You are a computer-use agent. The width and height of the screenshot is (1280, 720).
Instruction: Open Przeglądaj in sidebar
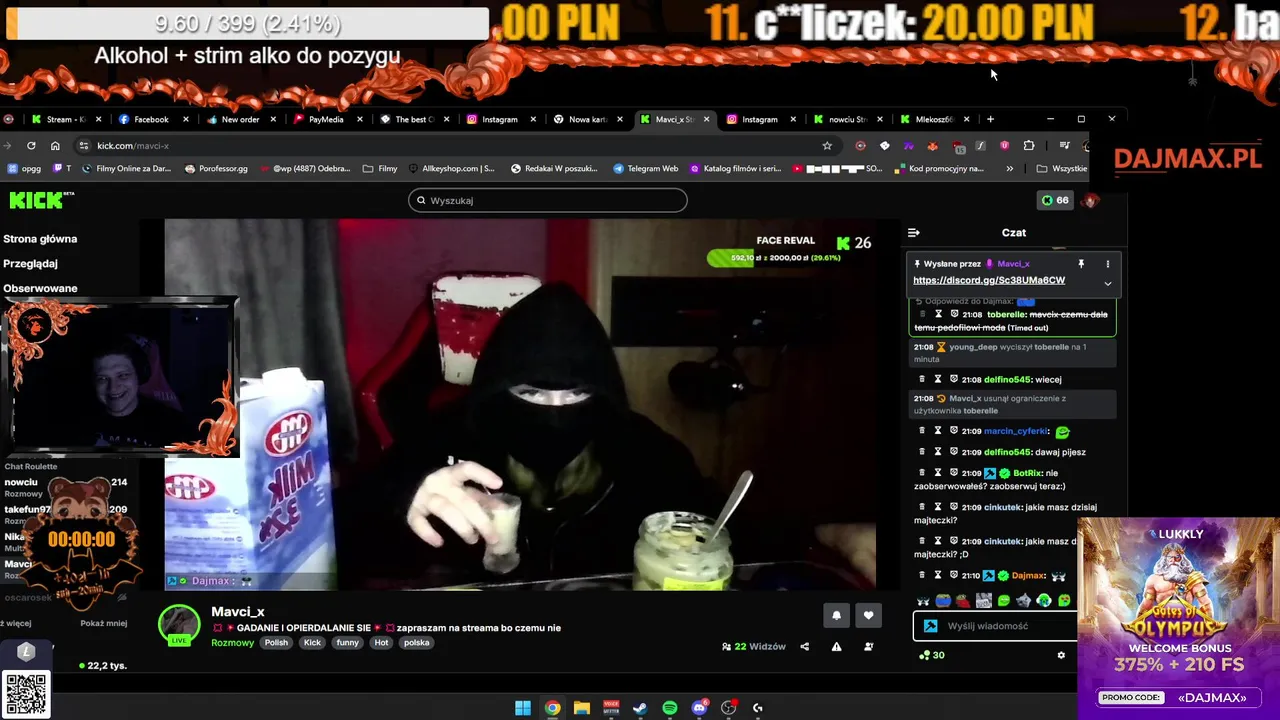click(x=30, y=264)
